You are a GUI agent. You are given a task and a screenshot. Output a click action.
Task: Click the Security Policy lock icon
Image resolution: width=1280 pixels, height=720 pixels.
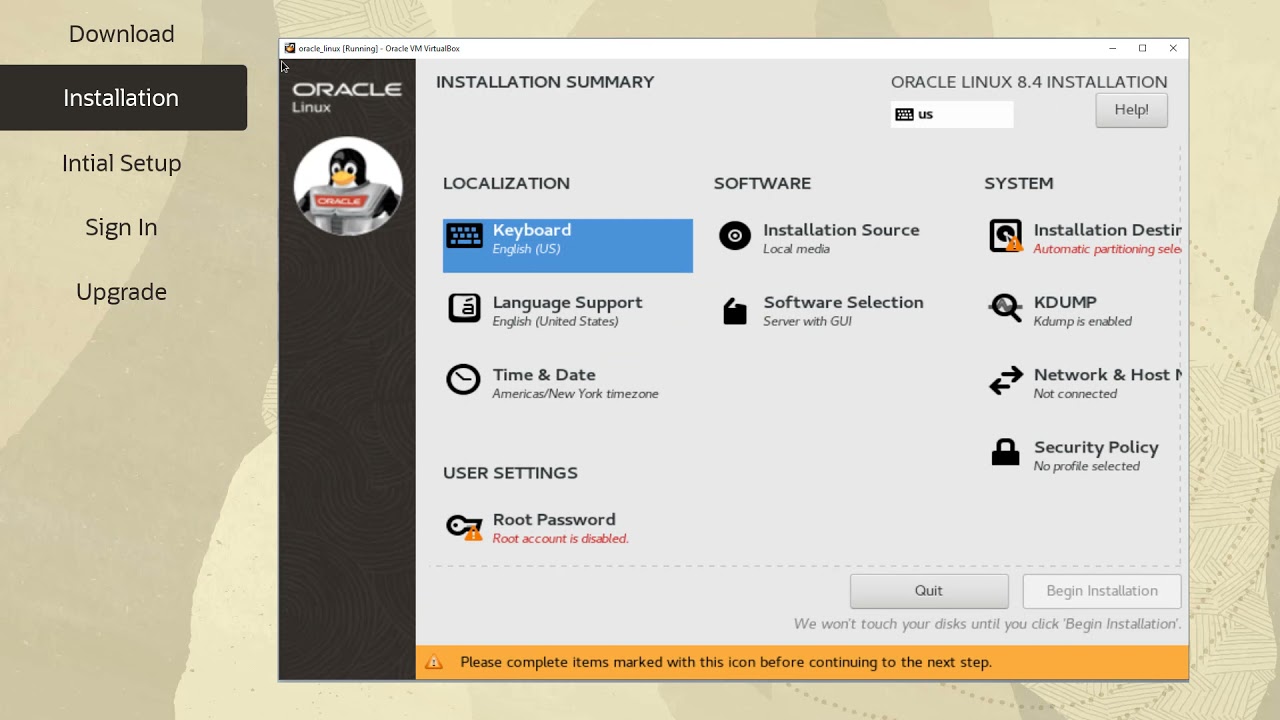(x=1005, y=453)
